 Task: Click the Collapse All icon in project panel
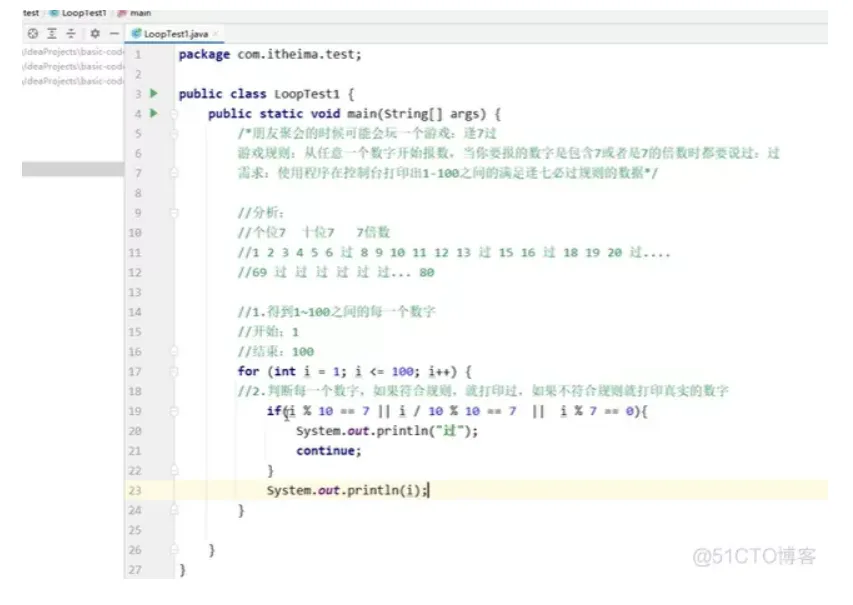tap(71, 34)
